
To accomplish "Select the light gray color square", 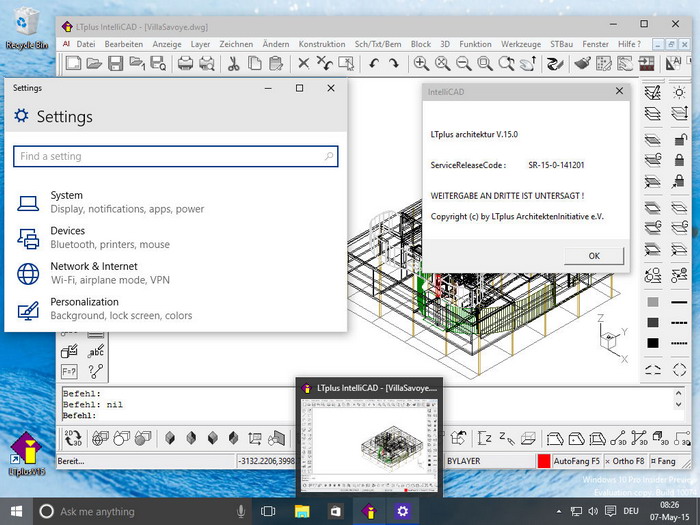I will (653, 302).
